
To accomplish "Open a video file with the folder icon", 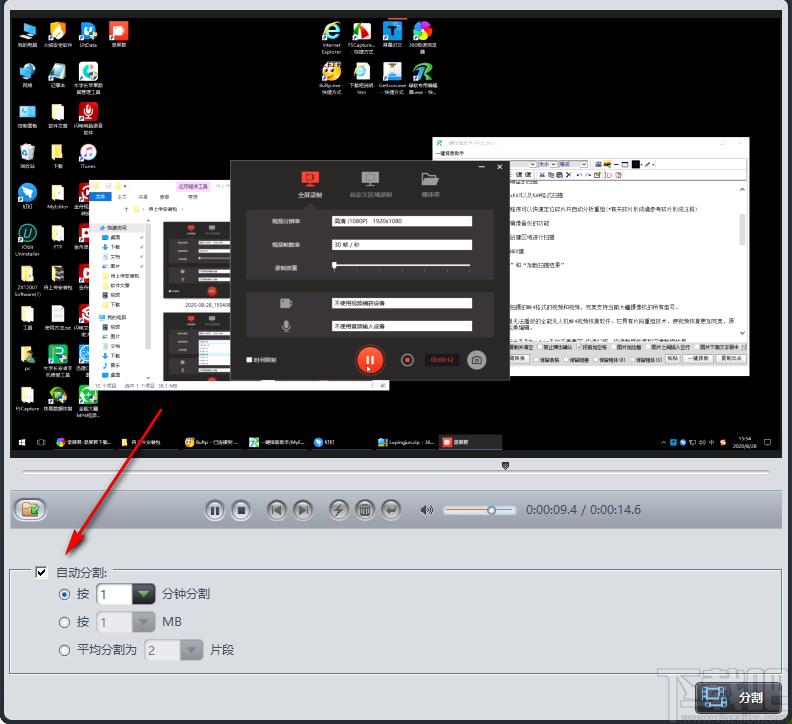I will (x=30, y=509).
